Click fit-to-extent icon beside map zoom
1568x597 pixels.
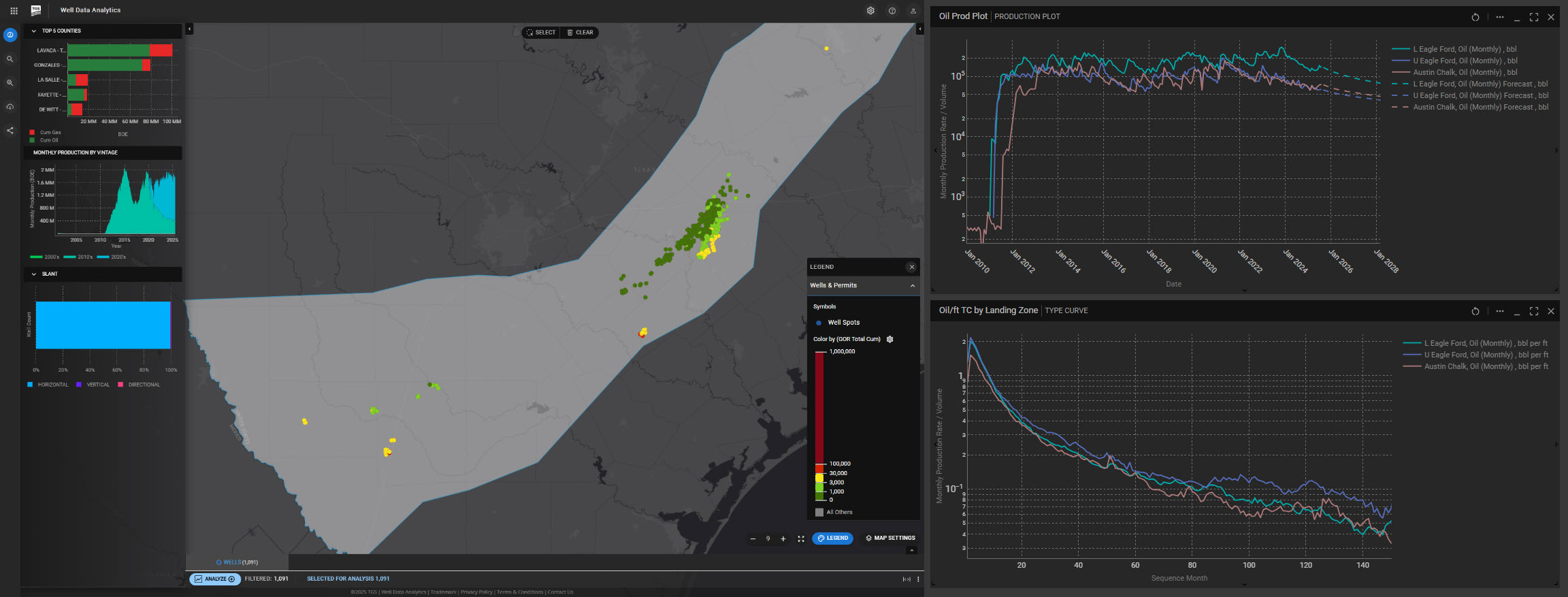pos(801,538)
